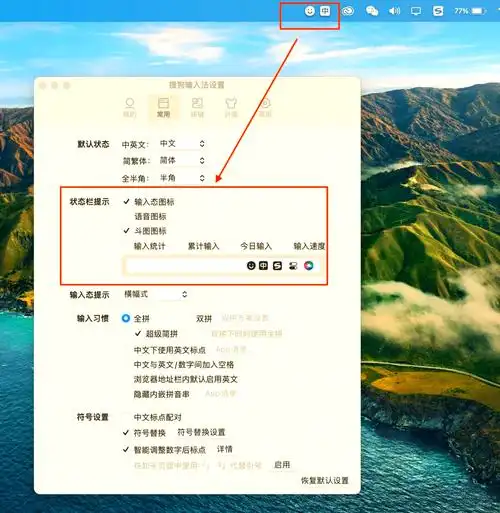This screenshot has height=513, width=500.
Task: Click 恢复默认设置 restore defaults button
Action: pyautogui.click(x=325, y=480)
